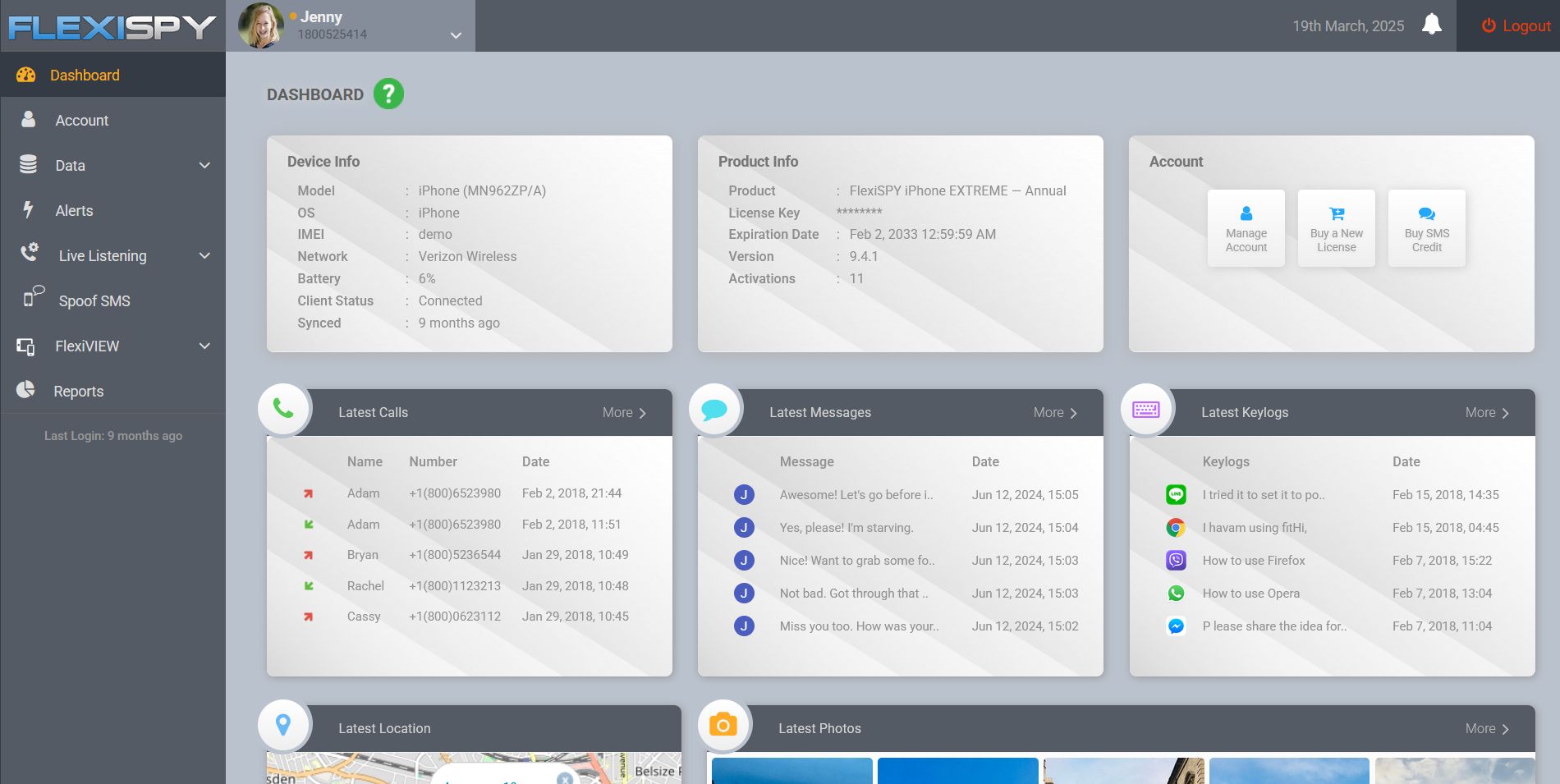Image resolution: width=1560 pixels, height=784 pixels.
Task: Click outgoing call arrow for Adam 21:44
Action: (x=309, y=493)
